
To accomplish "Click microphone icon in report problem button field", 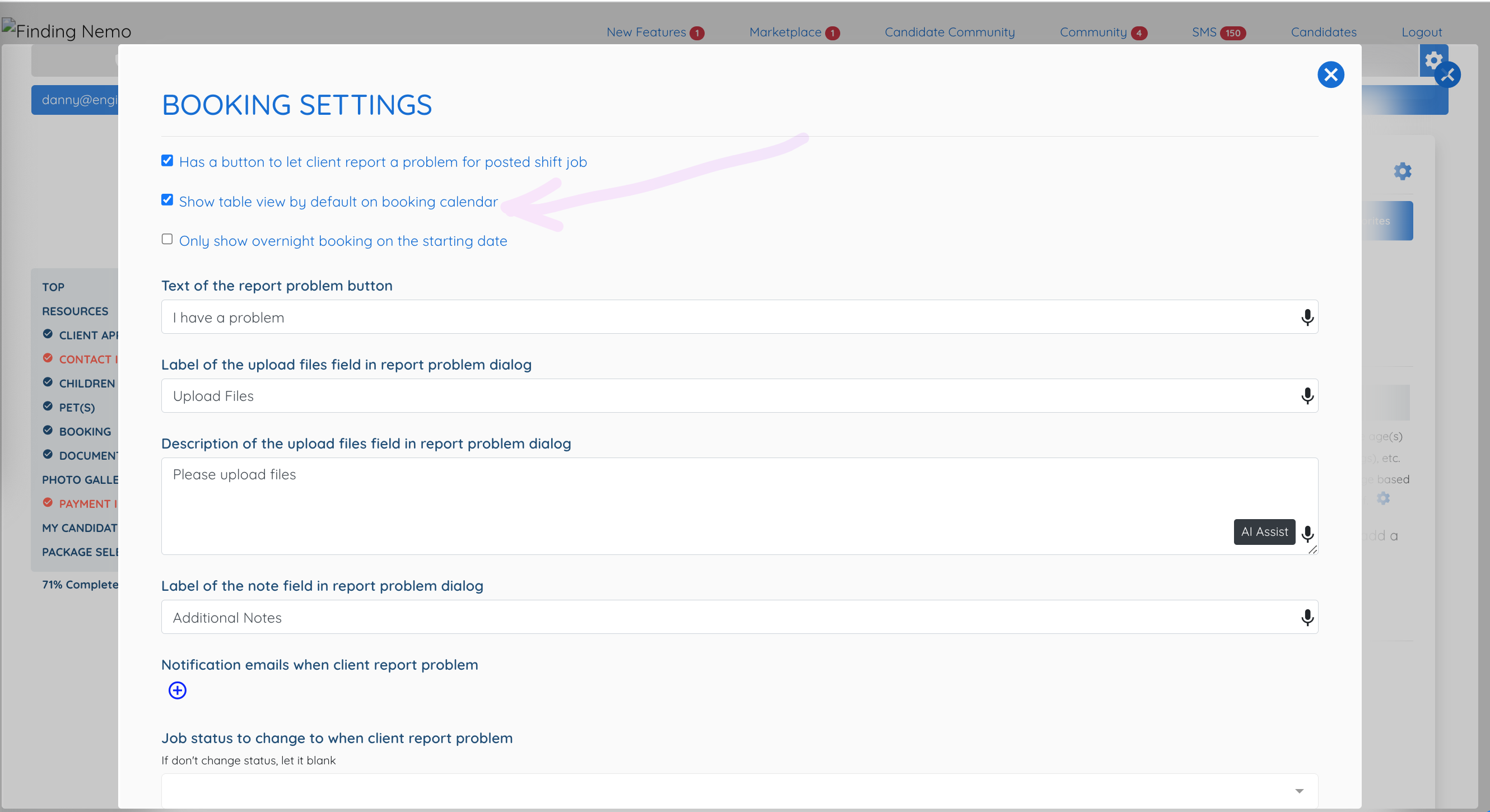I will 1307,318.
